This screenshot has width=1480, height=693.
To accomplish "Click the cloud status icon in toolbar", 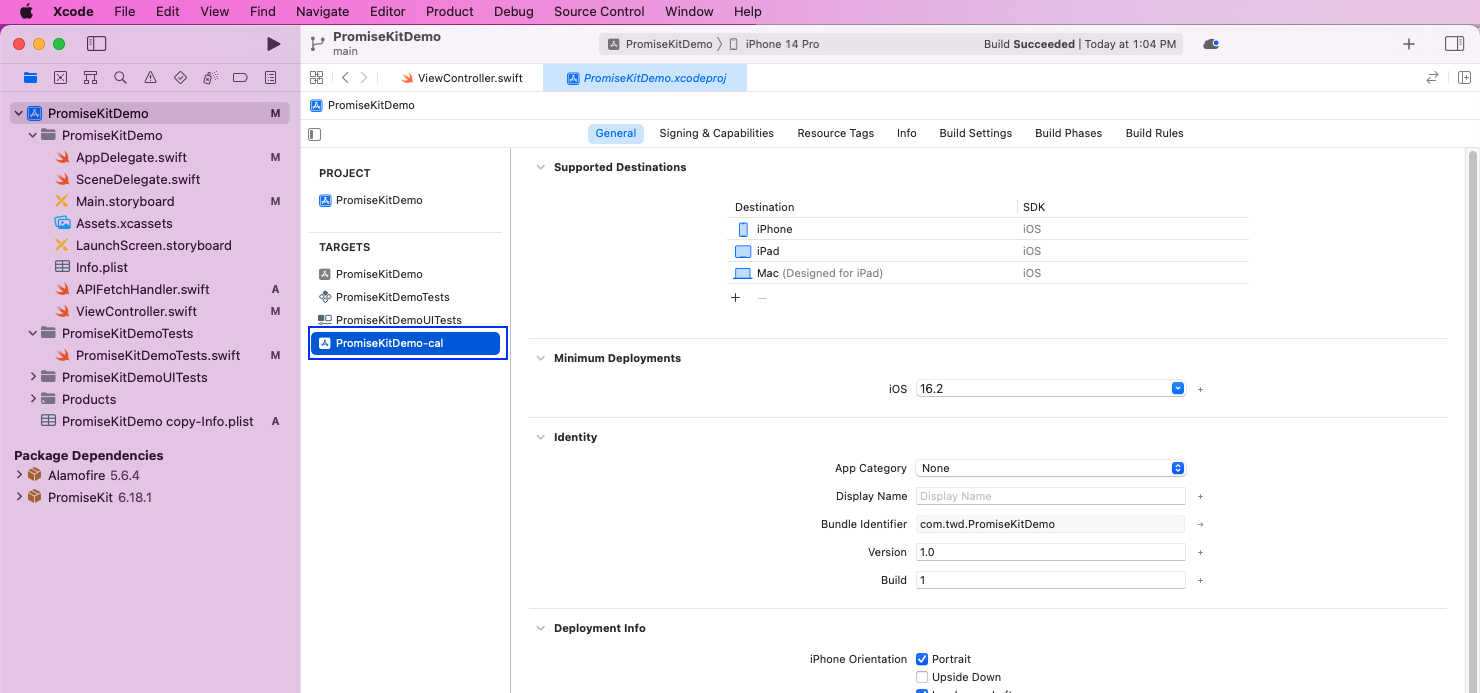I will pyautogui.click(x=1211, y=44).
